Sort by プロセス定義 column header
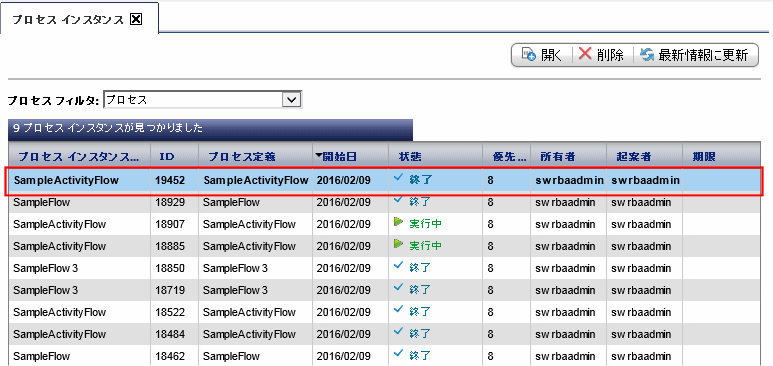 tap(255, 157)
